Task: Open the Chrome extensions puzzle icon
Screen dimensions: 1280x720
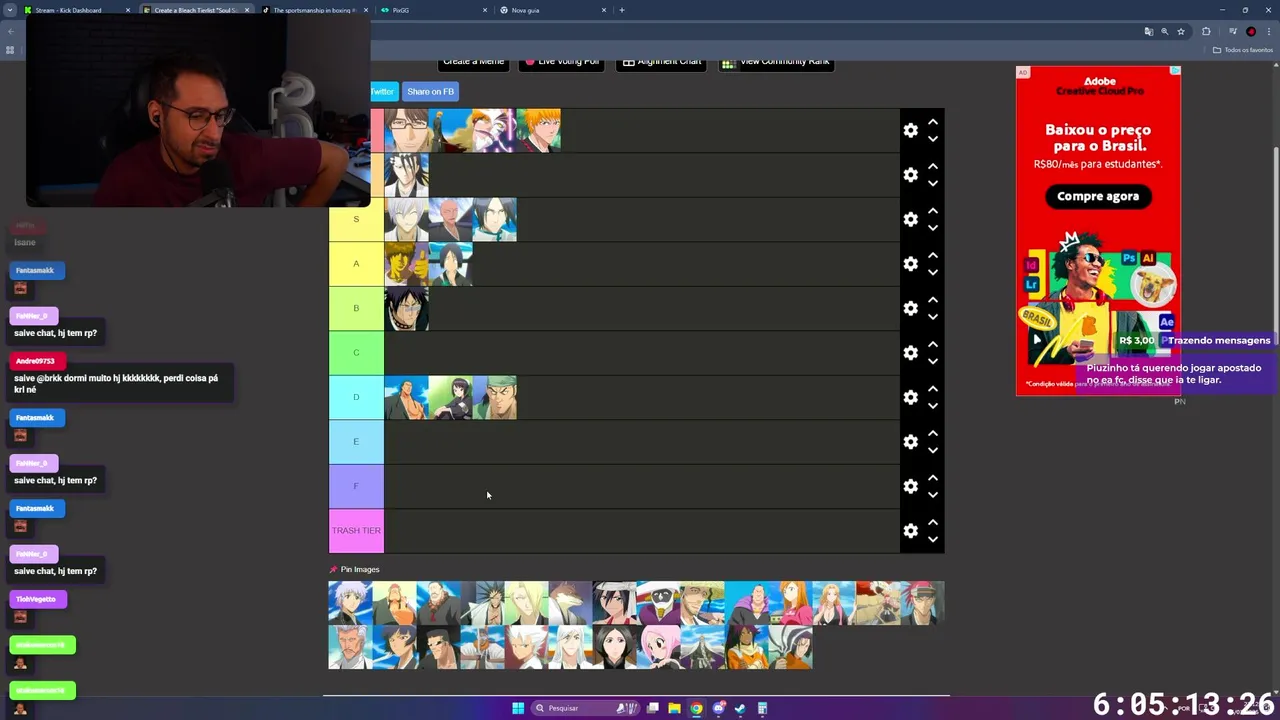Action: [x=1206, y=31]
